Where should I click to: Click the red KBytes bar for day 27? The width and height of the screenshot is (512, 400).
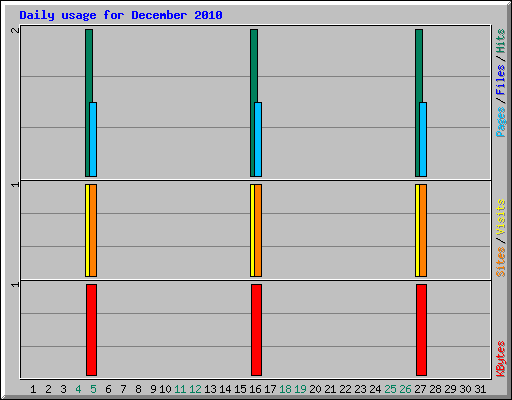(422, 330)
